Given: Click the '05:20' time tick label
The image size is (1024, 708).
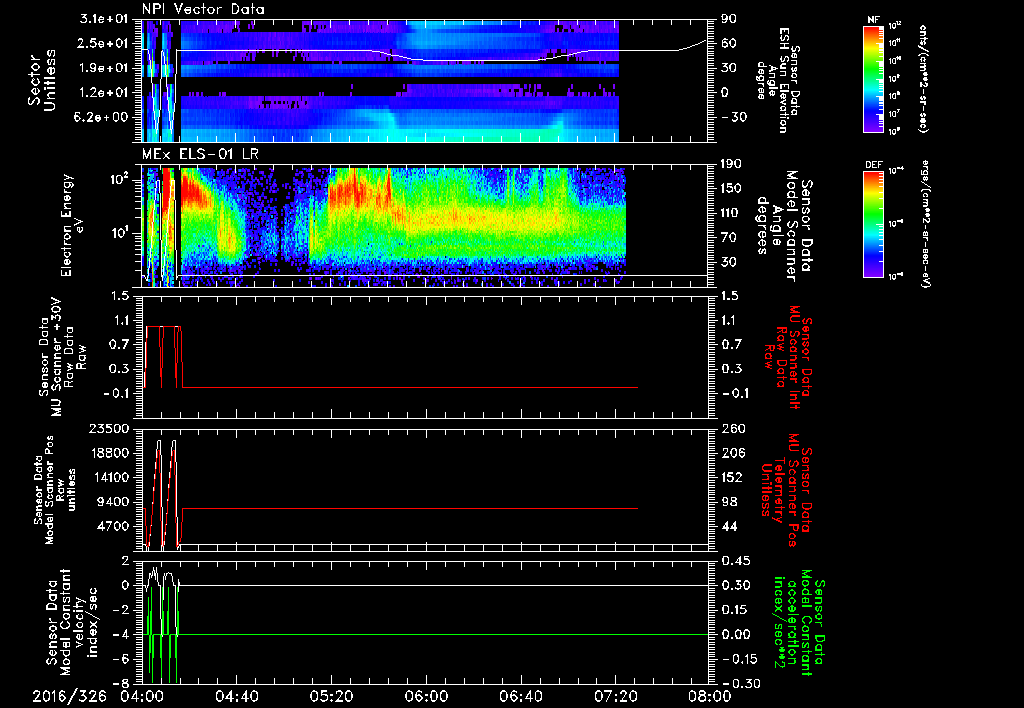Looking at the screenshot, I should (x=331, y=696).
